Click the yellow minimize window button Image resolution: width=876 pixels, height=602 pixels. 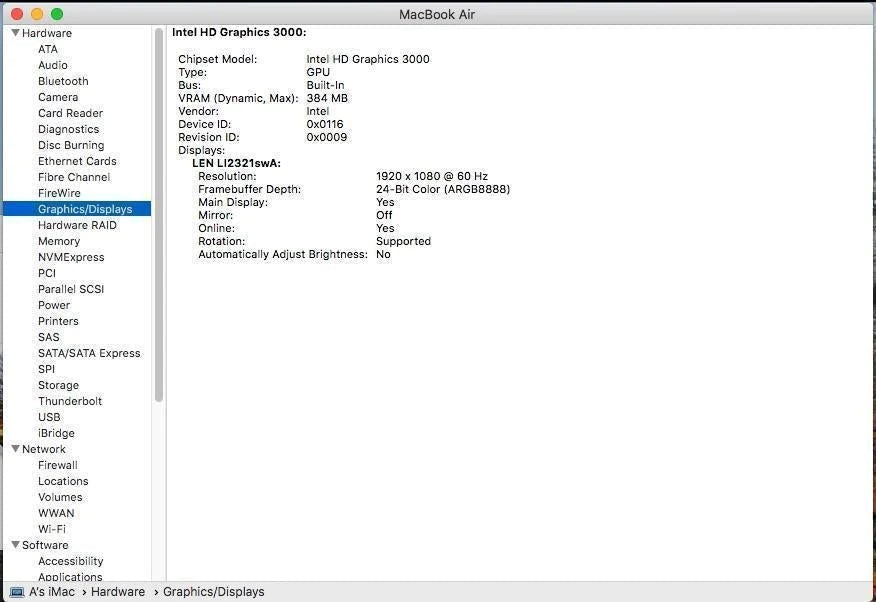pos(37,14)
